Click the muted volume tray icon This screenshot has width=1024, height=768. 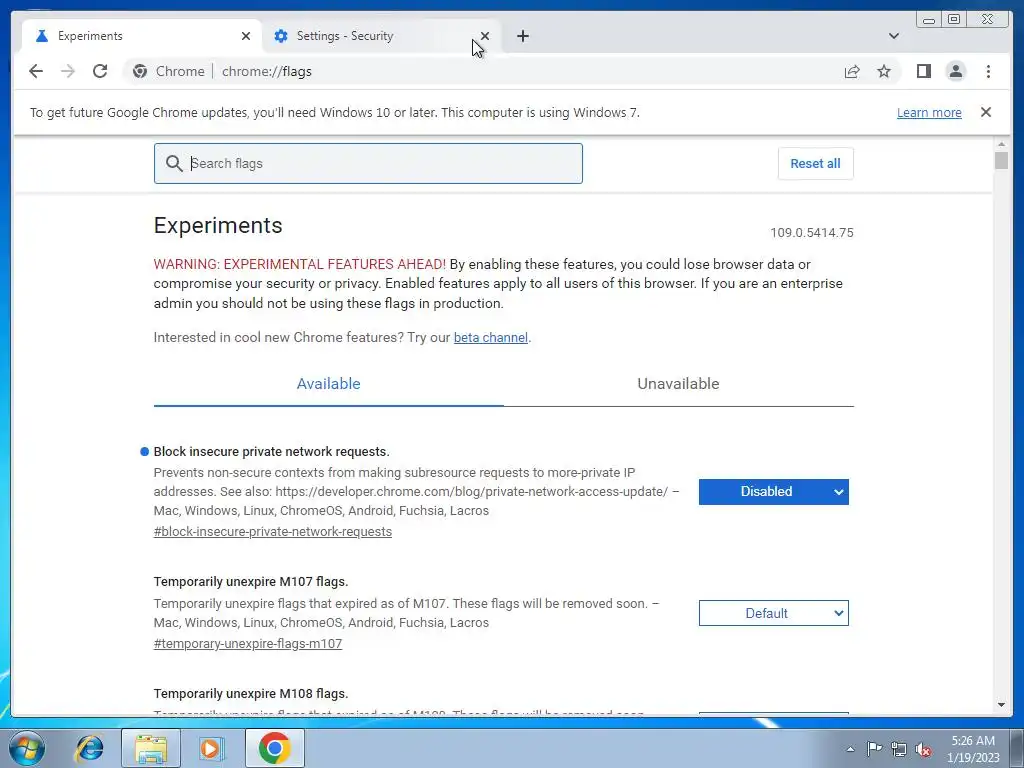(923, 750)
